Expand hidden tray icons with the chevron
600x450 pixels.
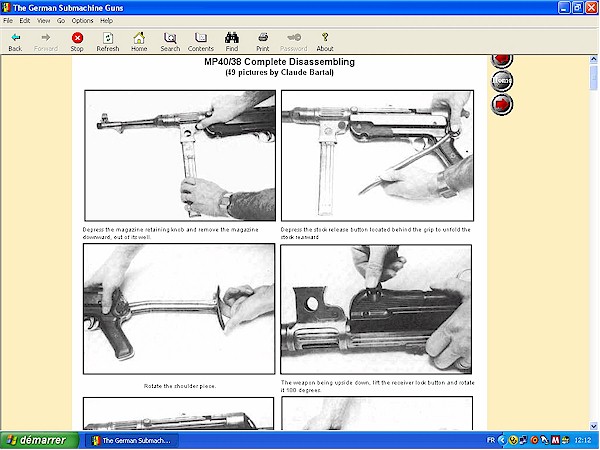pos(502,440)
